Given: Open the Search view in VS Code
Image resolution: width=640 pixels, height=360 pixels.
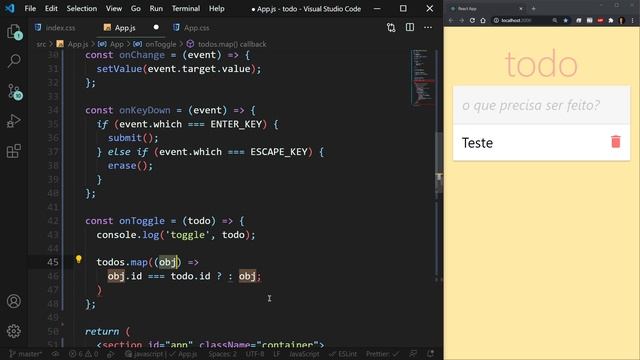Looking at the screenshot, I should (x=14, y=61).
